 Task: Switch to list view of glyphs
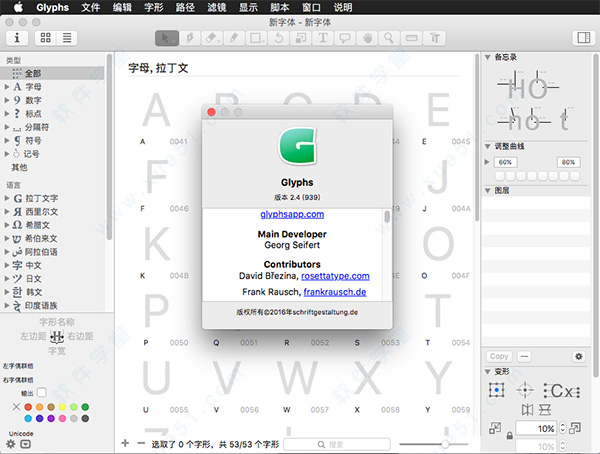tap(67, 38)
